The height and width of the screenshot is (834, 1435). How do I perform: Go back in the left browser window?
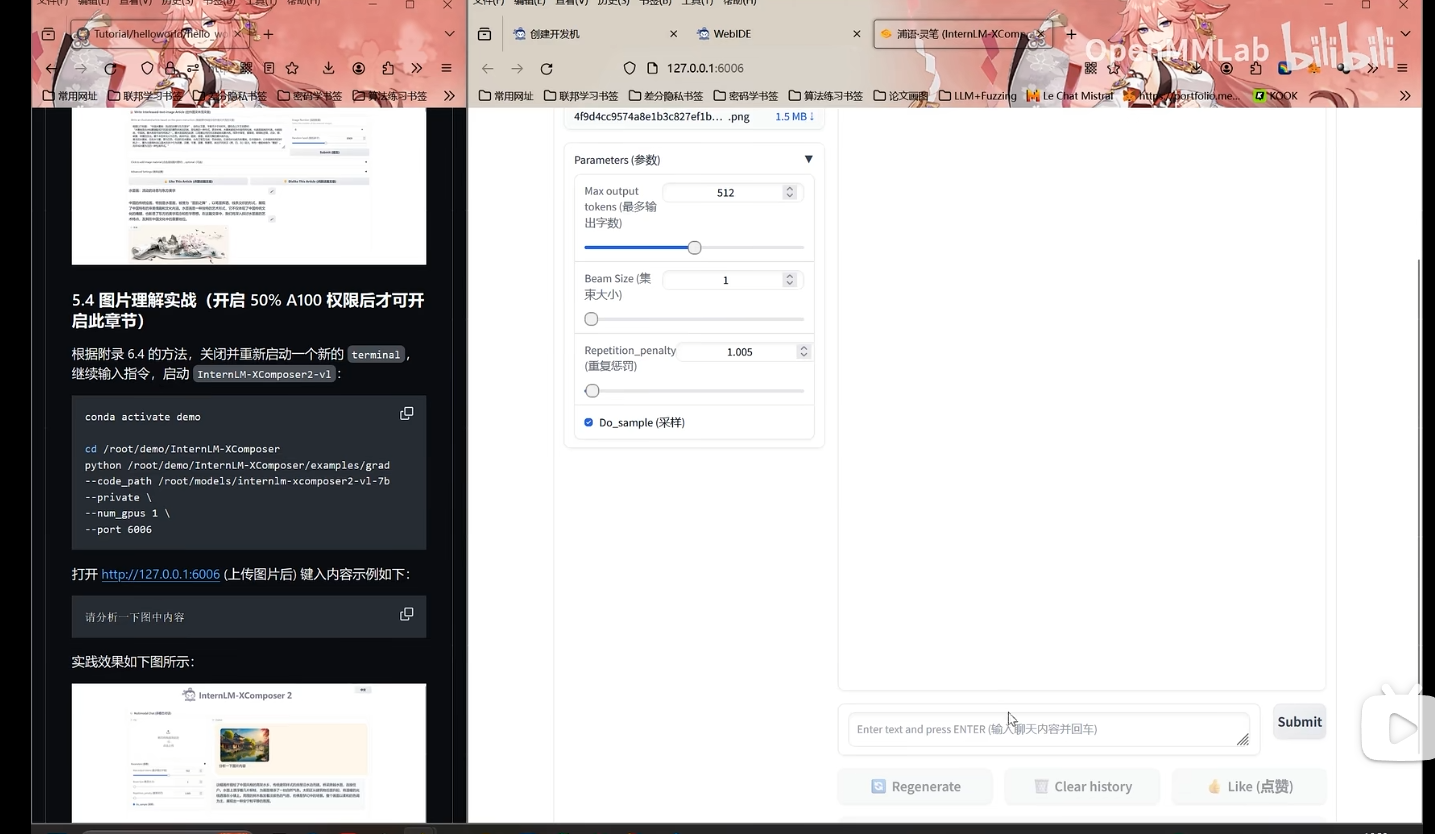pyautogui.click(x=51, y=68)
